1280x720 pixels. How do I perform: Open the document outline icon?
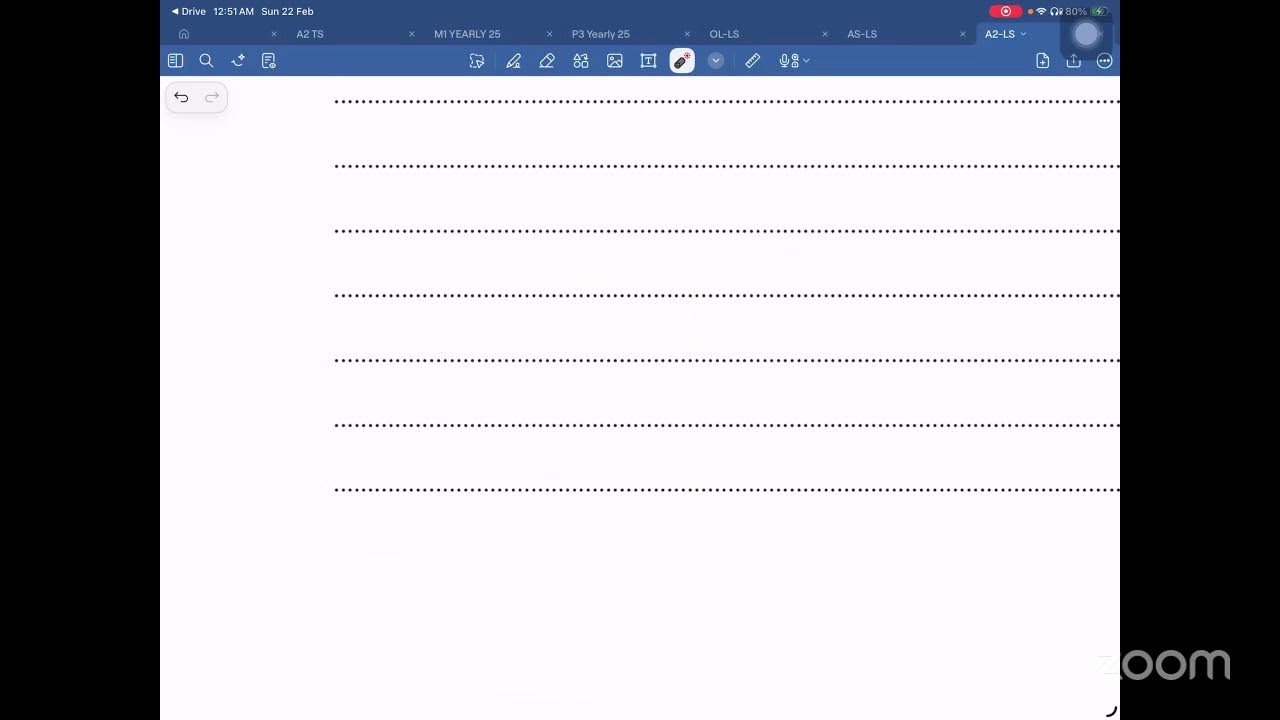pos(268,61)
